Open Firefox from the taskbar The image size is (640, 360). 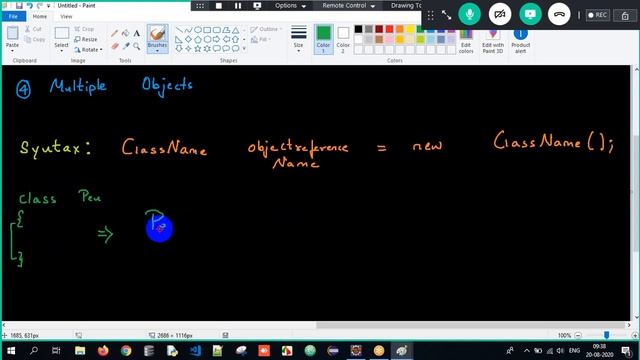[103, 351]
